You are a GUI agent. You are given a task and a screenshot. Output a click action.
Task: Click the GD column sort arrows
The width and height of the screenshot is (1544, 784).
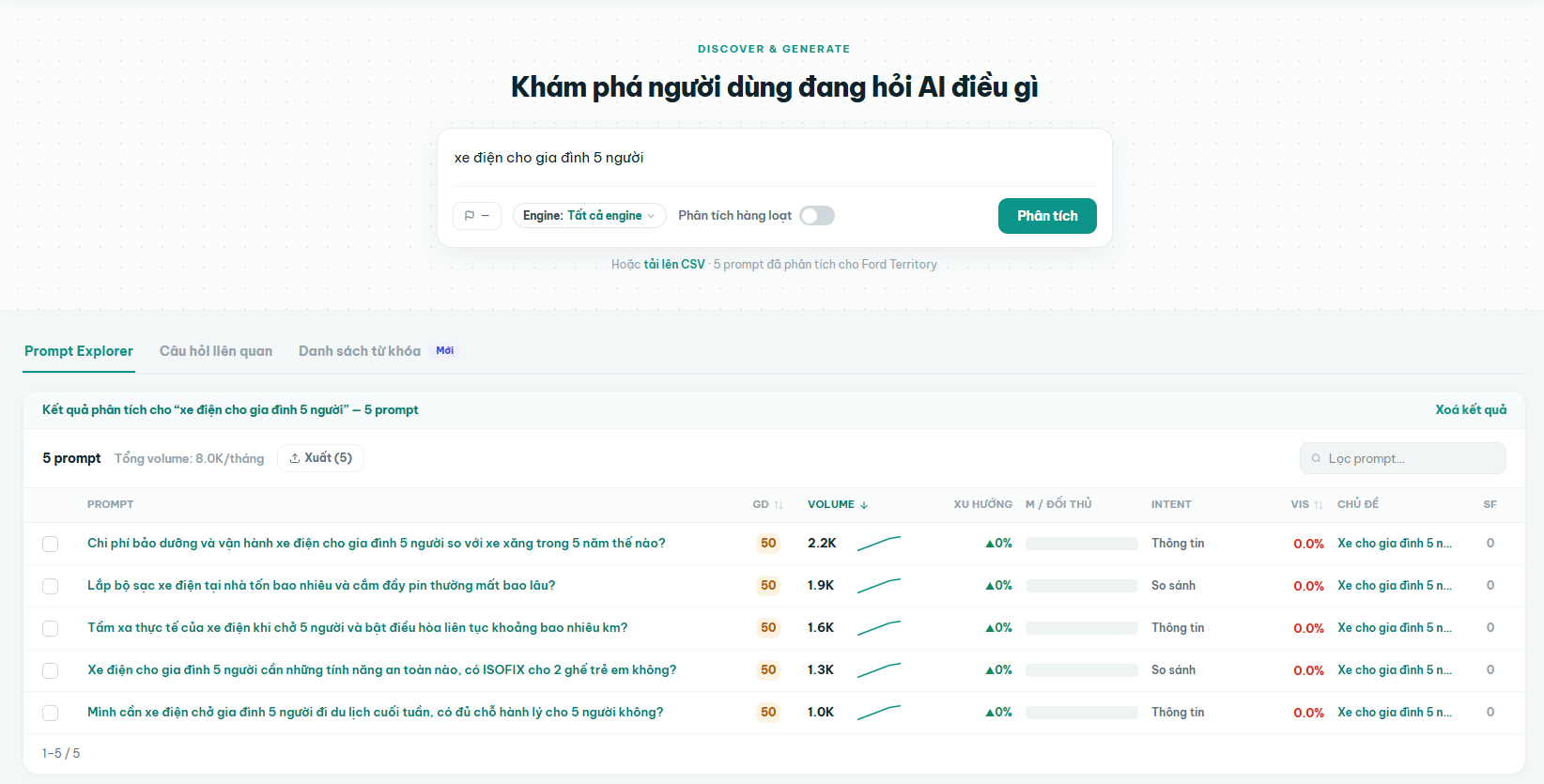tap(779, 505)
